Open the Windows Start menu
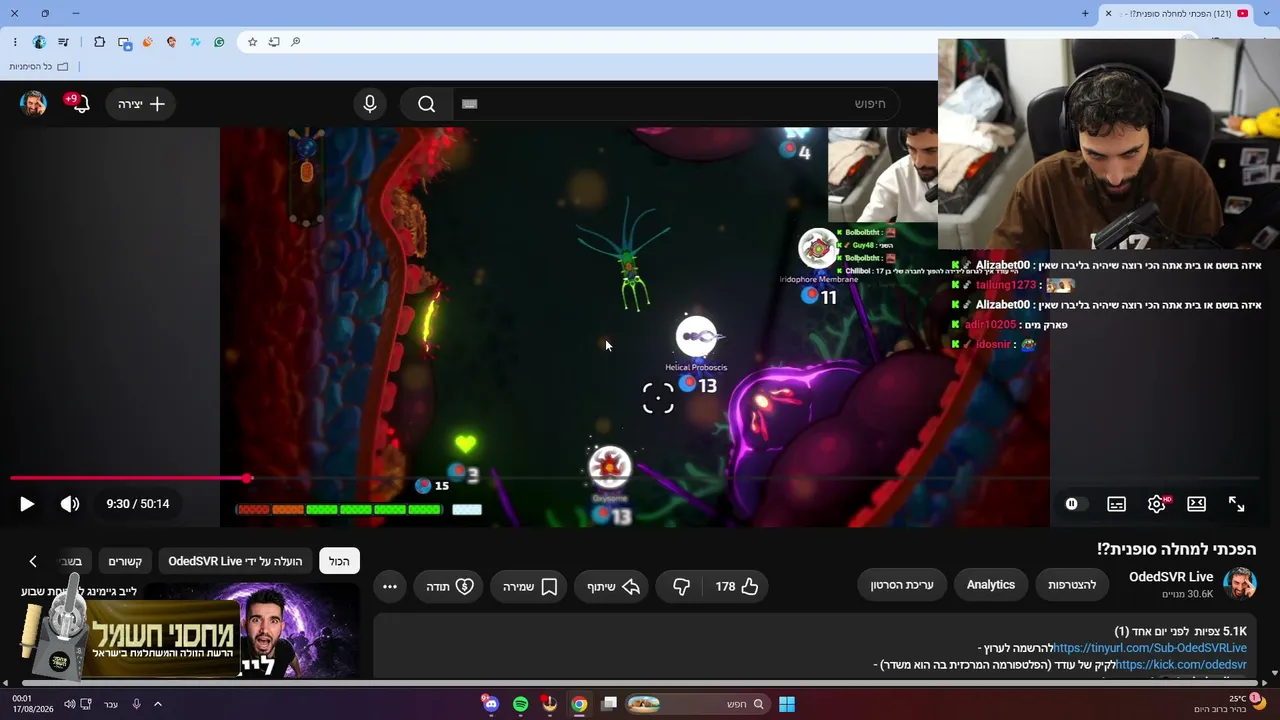This screenshot has height=720, width=1280. [x=787, y=704]
